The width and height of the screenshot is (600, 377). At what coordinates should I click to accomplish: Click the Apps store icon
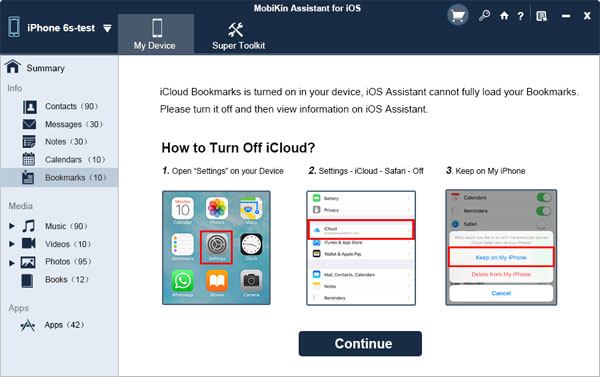tap(28, 325)
